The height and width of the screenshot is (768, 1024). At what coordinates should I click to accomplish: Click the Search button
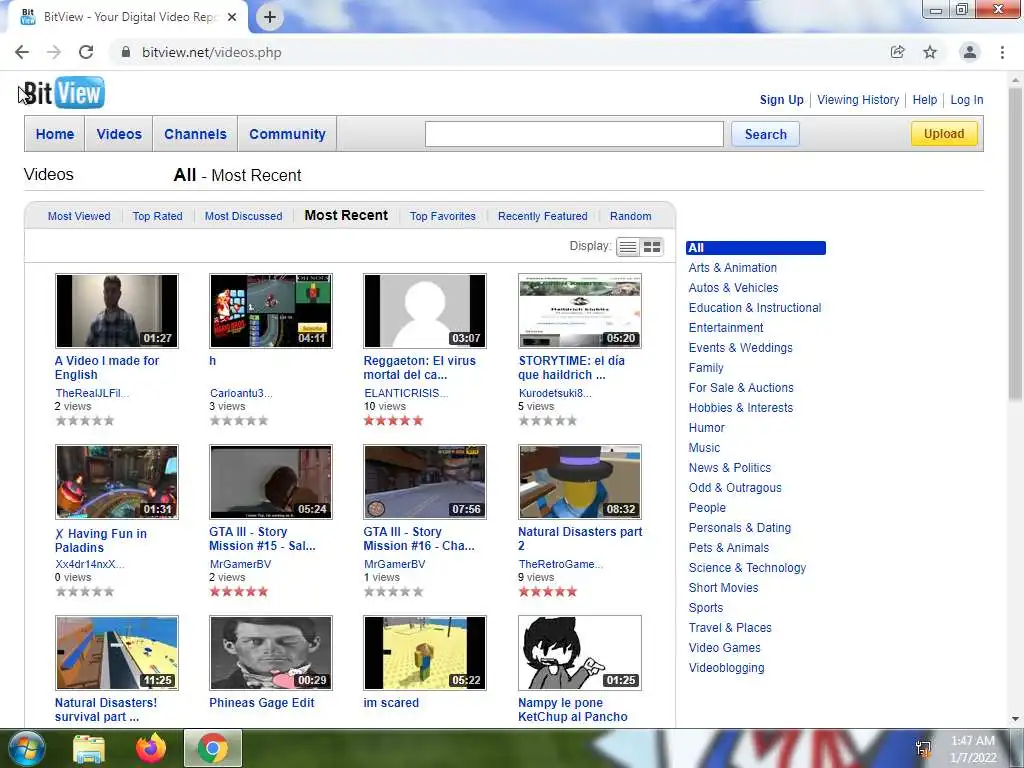[x=765, y=135]
